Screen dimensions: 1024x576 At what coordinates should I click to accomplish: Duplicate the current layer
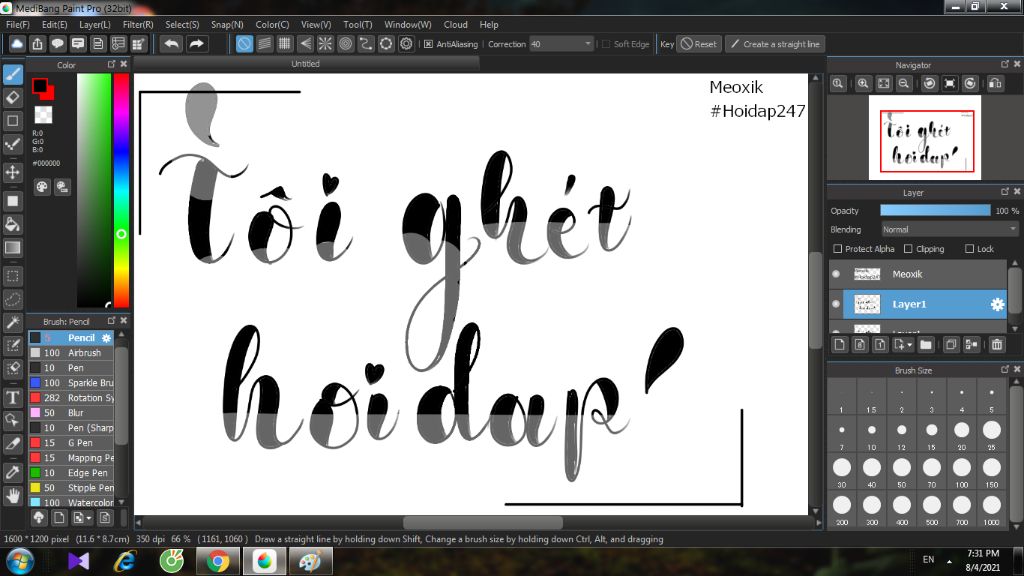click(951, 344)
